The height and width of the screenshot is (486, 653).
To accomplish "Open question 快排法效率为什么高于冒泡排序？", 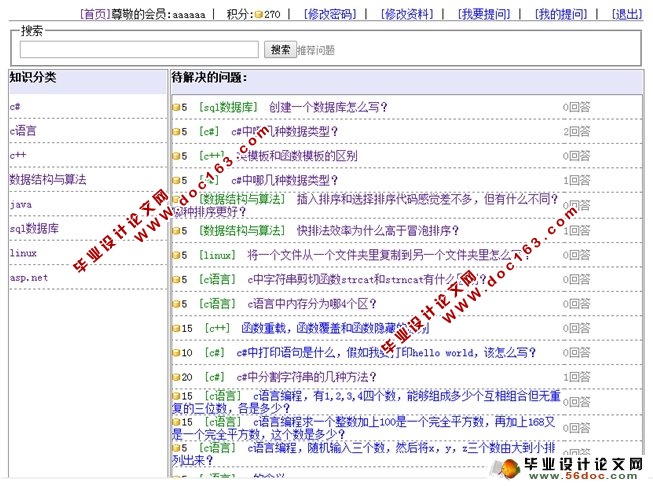I will 378,230.
